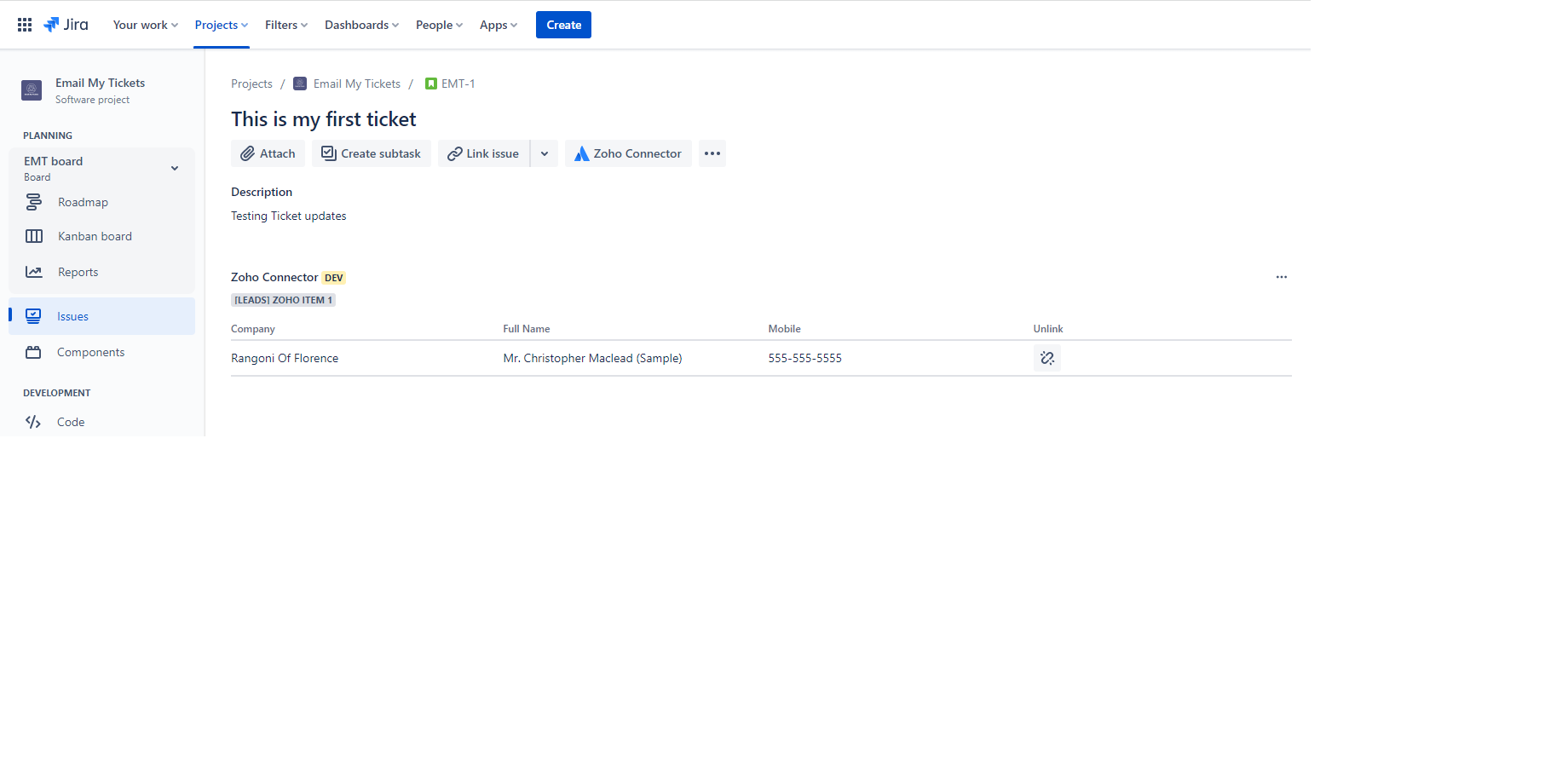Select Issues in the sidebar
Image resolution: width=1568 pixels, height=767 pixels.
click(x=101, y=316)
